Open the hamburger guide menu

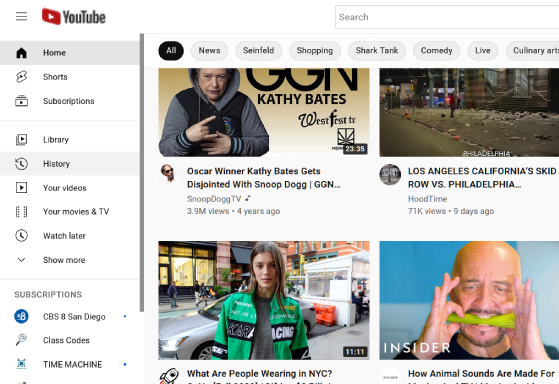click(x=21, y=16)
